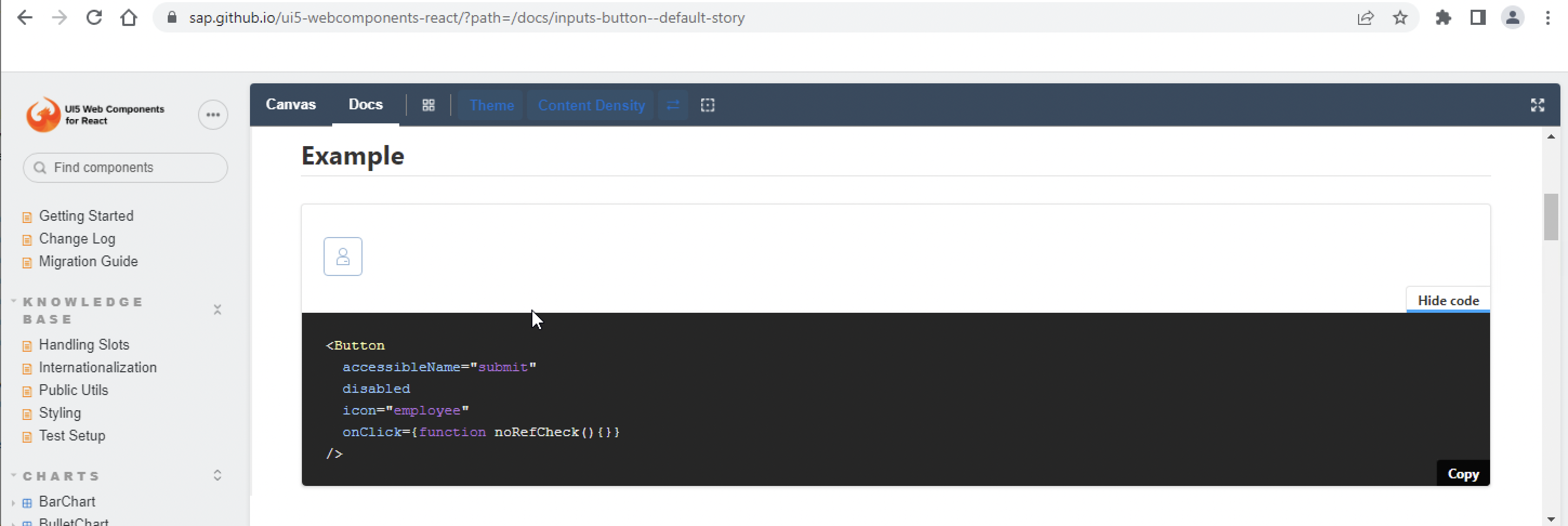Screen dimensions: 1568x526
Task: Switch to the Canvas tab
Action: tap(291, 104)
